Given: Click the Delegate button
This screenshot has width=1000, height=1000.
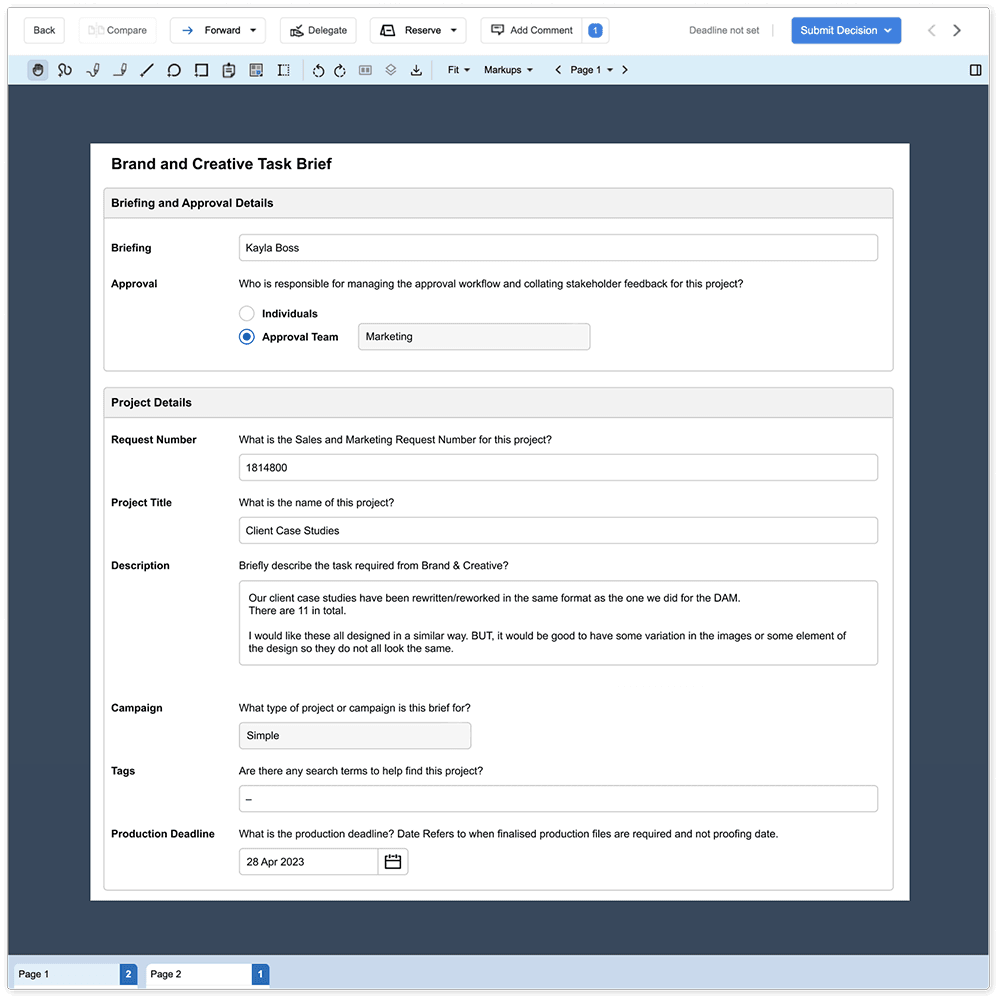Looking at the screenshot, I should [318, 30].
